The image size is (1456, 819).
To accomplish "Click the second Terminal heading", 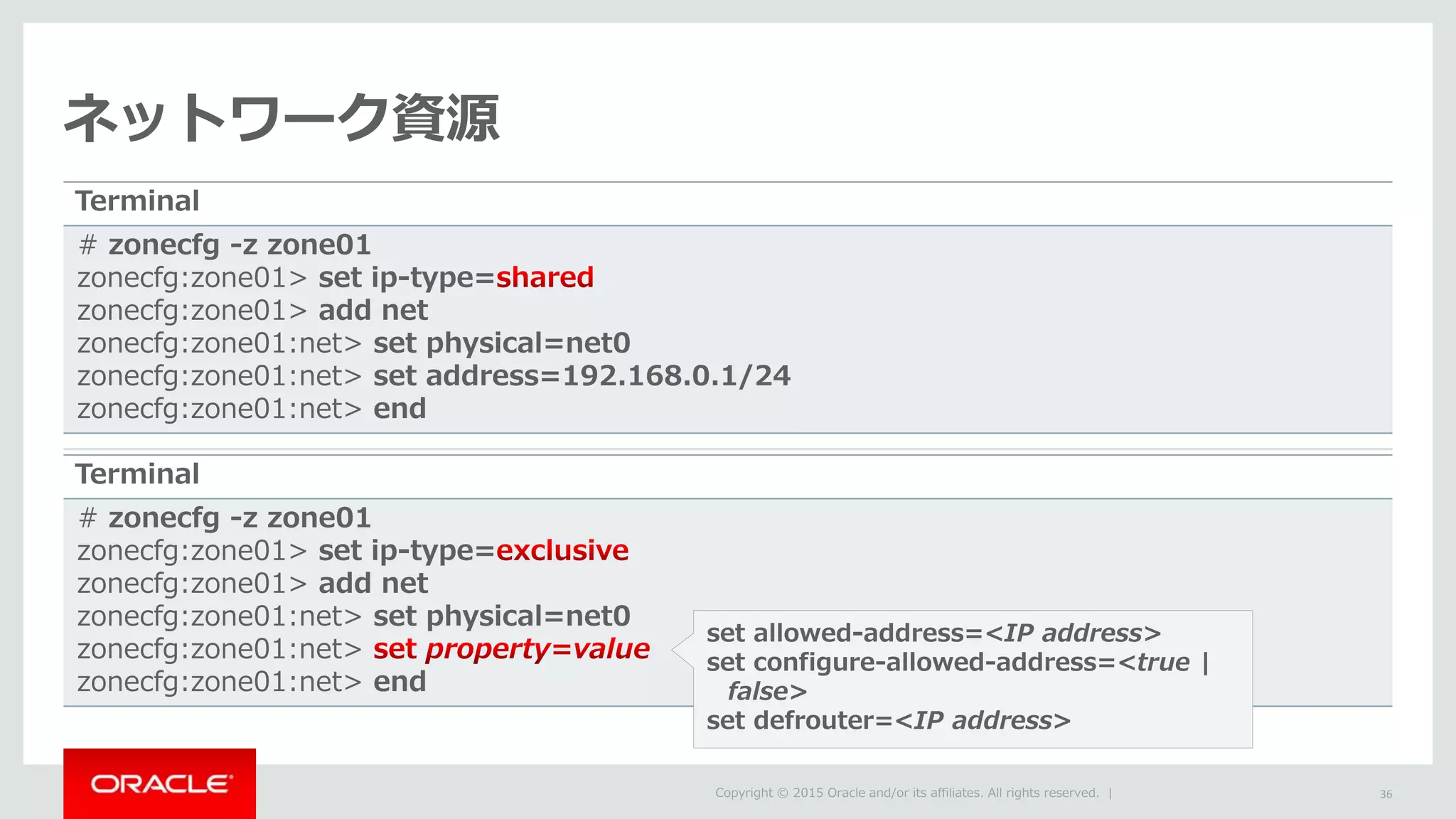I will pos(137,474).
